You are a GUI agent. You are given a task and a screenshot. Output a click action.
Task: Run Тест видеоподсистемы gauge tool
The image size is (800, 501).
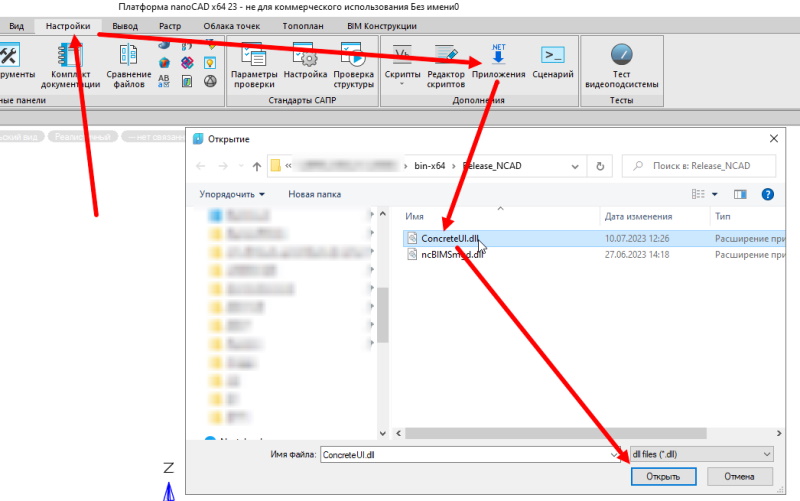coord(621,65)
